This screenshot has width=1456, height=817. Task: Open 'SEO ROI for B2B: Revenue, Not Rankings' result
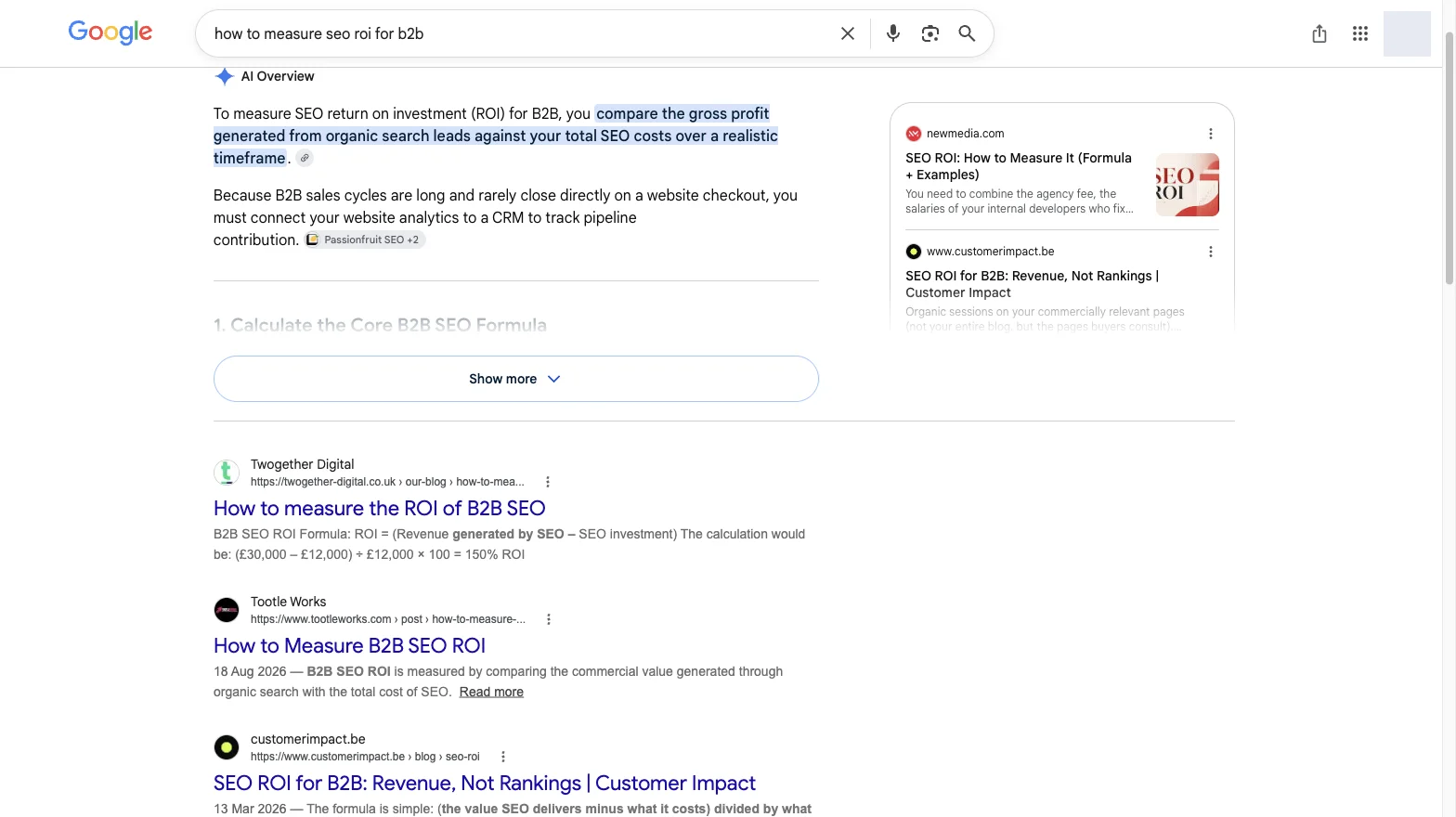pyautogui.click(x=485, y=783)
